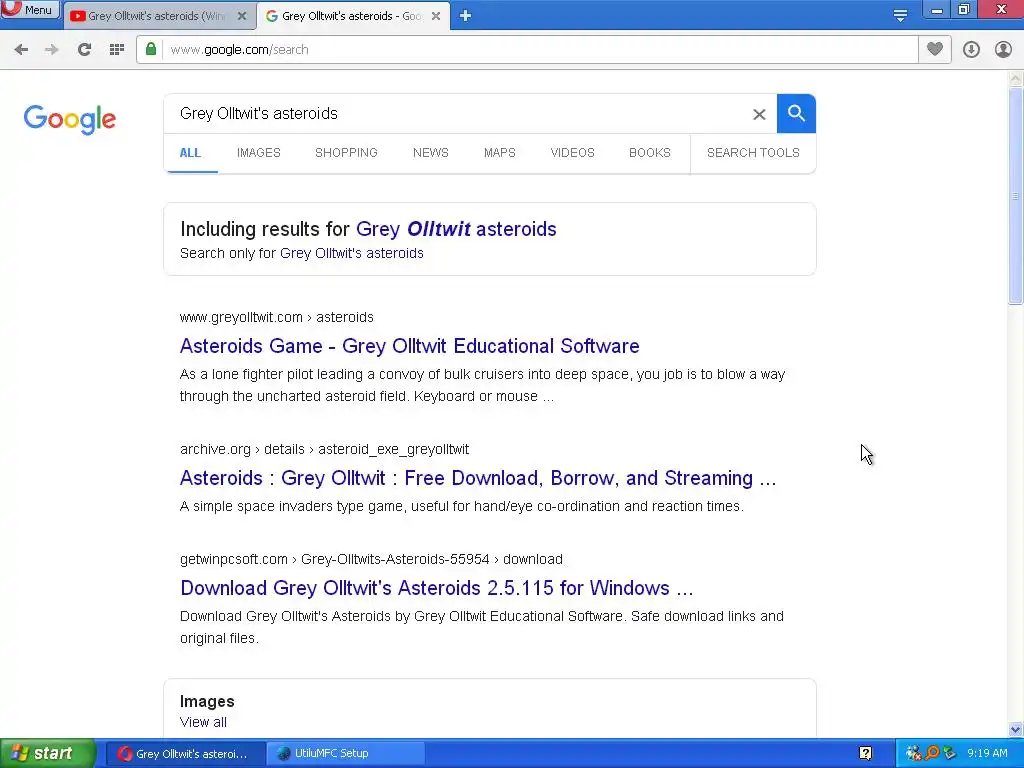
Task: Click the "As a lone fighter pilot" snippet text
Action: 482,385
